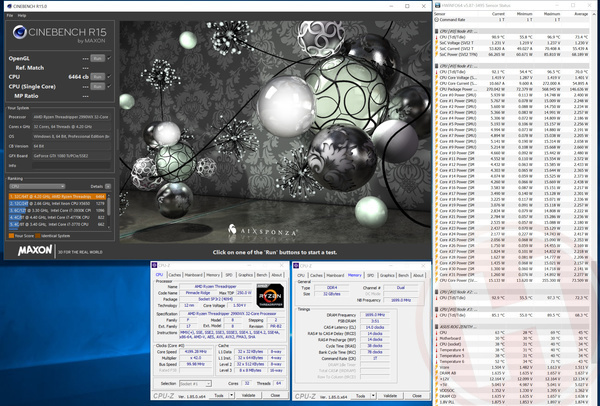Click the Command Rate clock icon in HWiNFO

[x=437, y=20]
